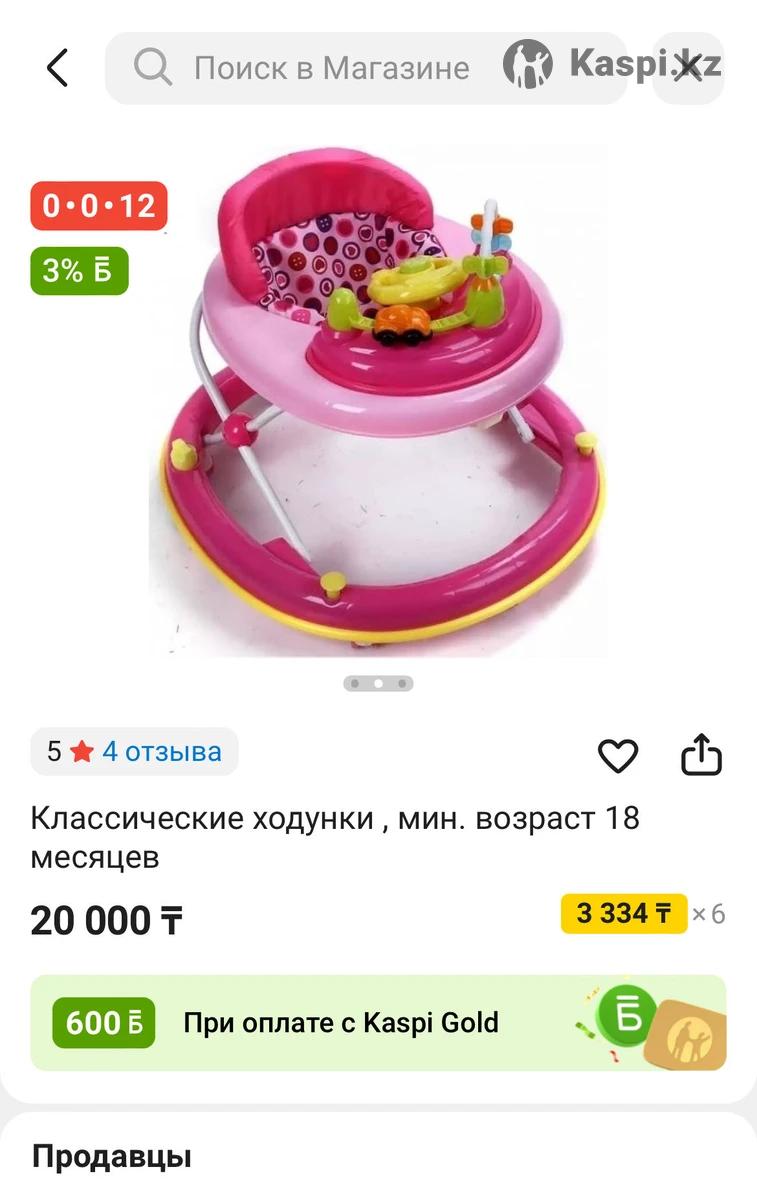Tap the Kaspi.kz logo
757x1200 pixels.
612,64
